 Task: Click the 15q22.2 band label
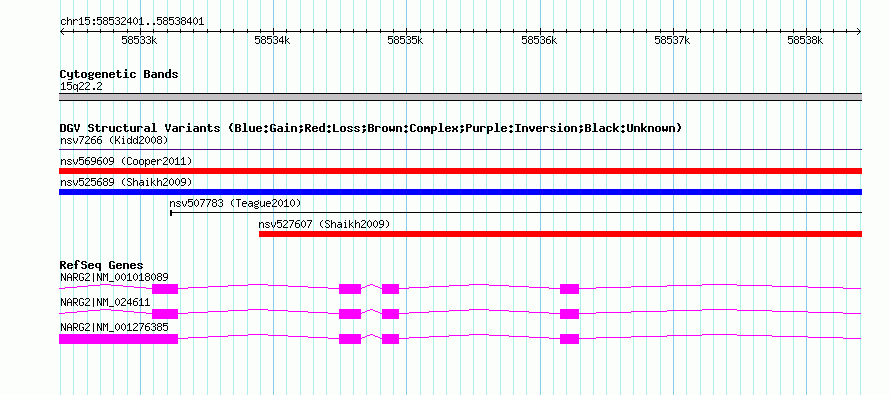pyautogui.click(x=81, y=87)
